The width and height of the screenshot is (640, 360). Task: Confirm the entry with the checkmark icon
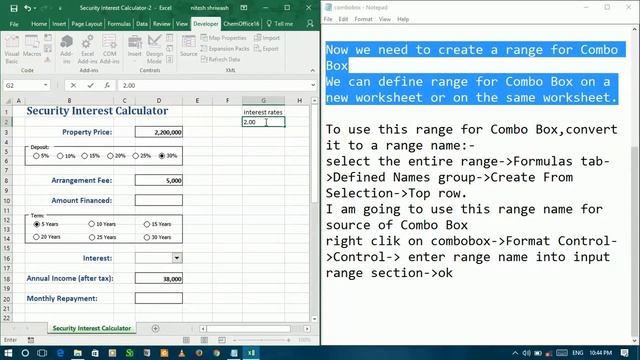pyautogui.click(x=90, y=85)
